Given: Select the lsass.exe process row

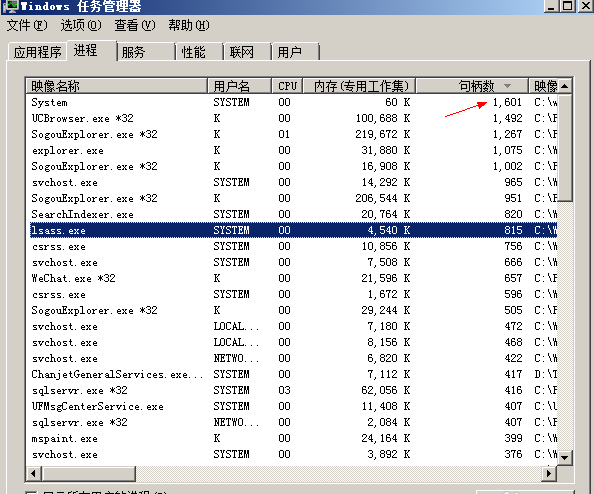Looking at the screenshot, I should (x=294, y=230).
